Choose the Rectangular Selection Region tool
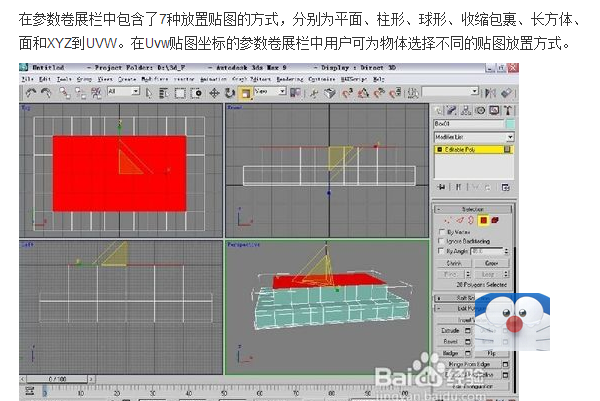 click(180, 93)
